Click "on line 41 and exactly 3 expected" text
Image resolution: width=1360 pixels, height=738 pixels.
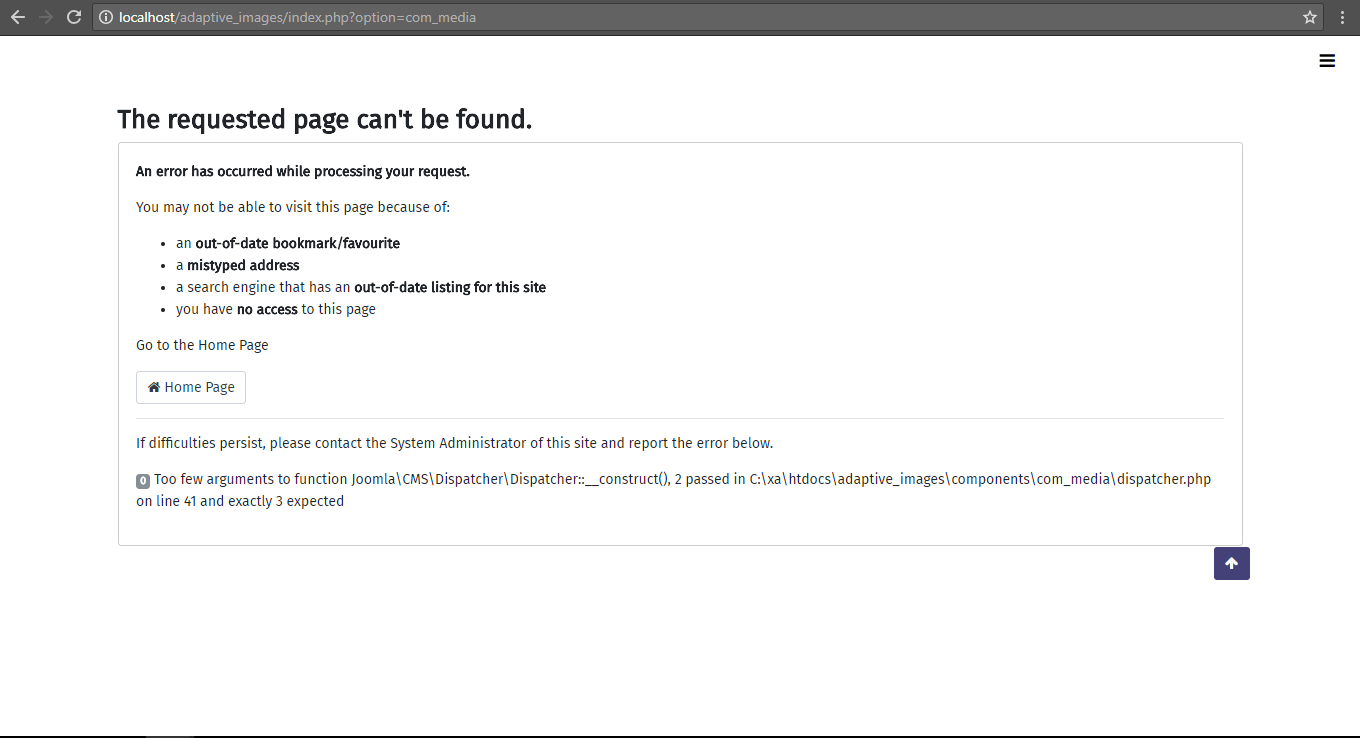[x=240, y=501]
